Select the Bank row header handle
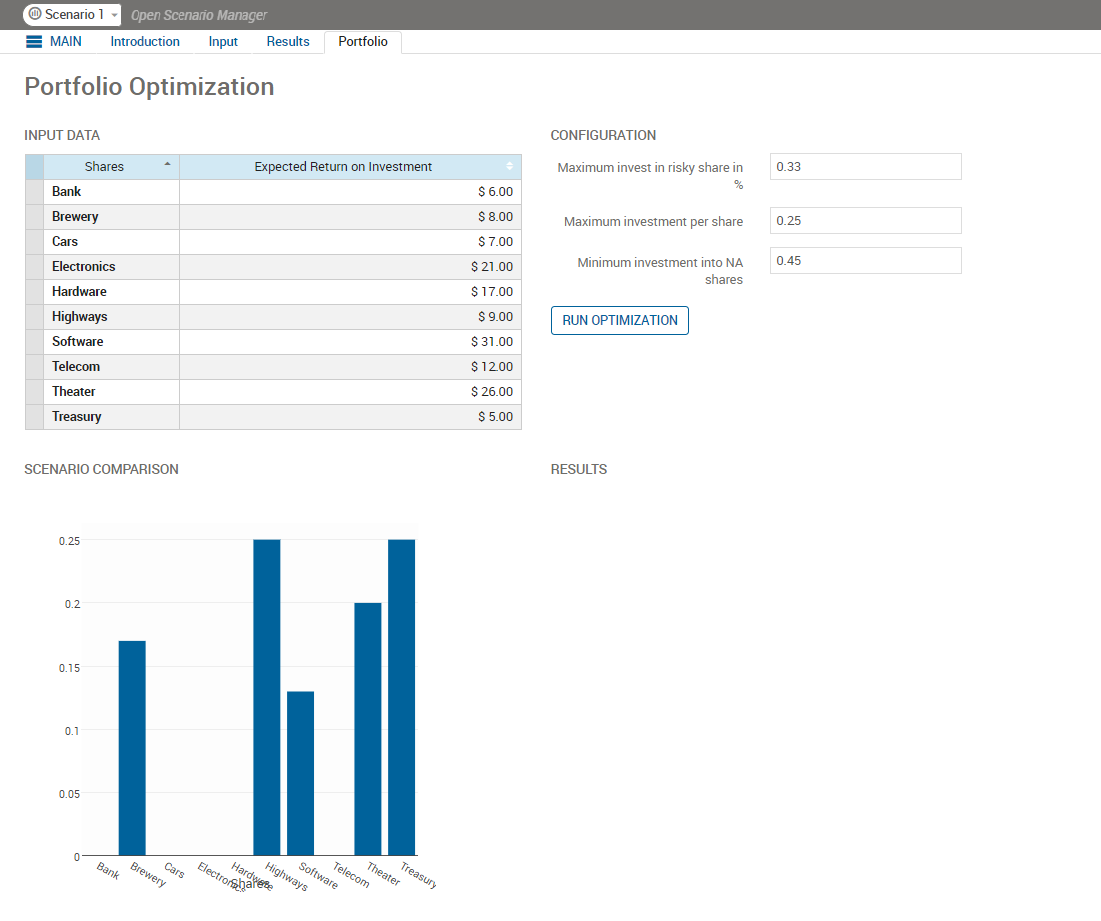Screen dimensions: 1101x921 (x=34, y=192)
